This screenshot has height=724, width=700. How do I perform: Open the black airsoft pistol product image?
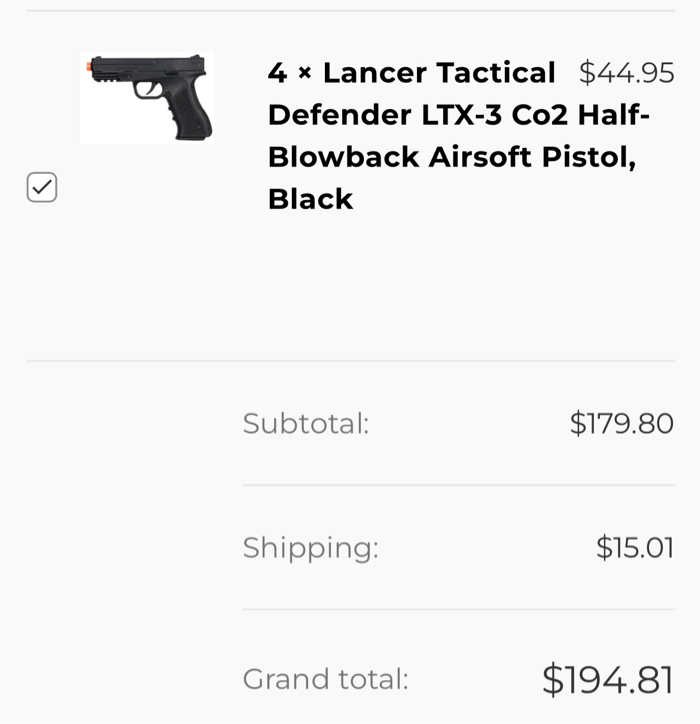tap(147, 97)
